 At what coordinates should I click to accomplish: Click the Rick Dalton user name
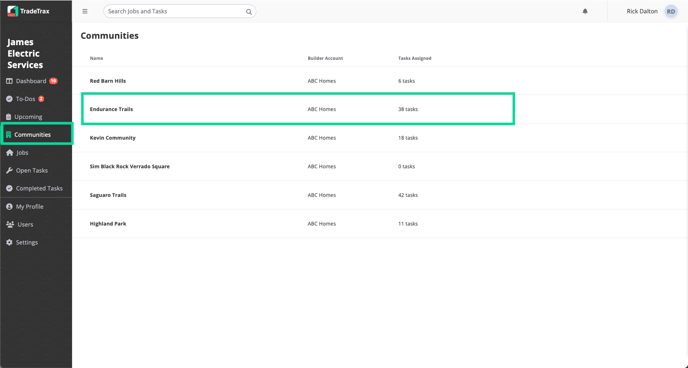click(x=642, y=11)
